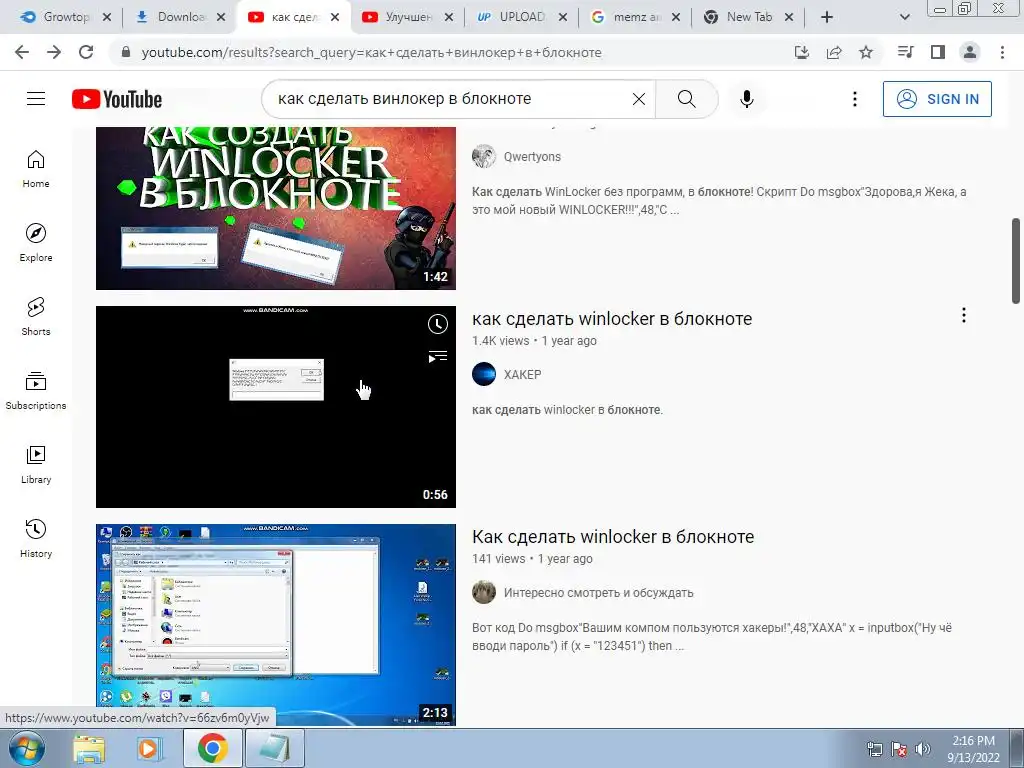Open Subscriptions in the sidebar

pos(36,391)
